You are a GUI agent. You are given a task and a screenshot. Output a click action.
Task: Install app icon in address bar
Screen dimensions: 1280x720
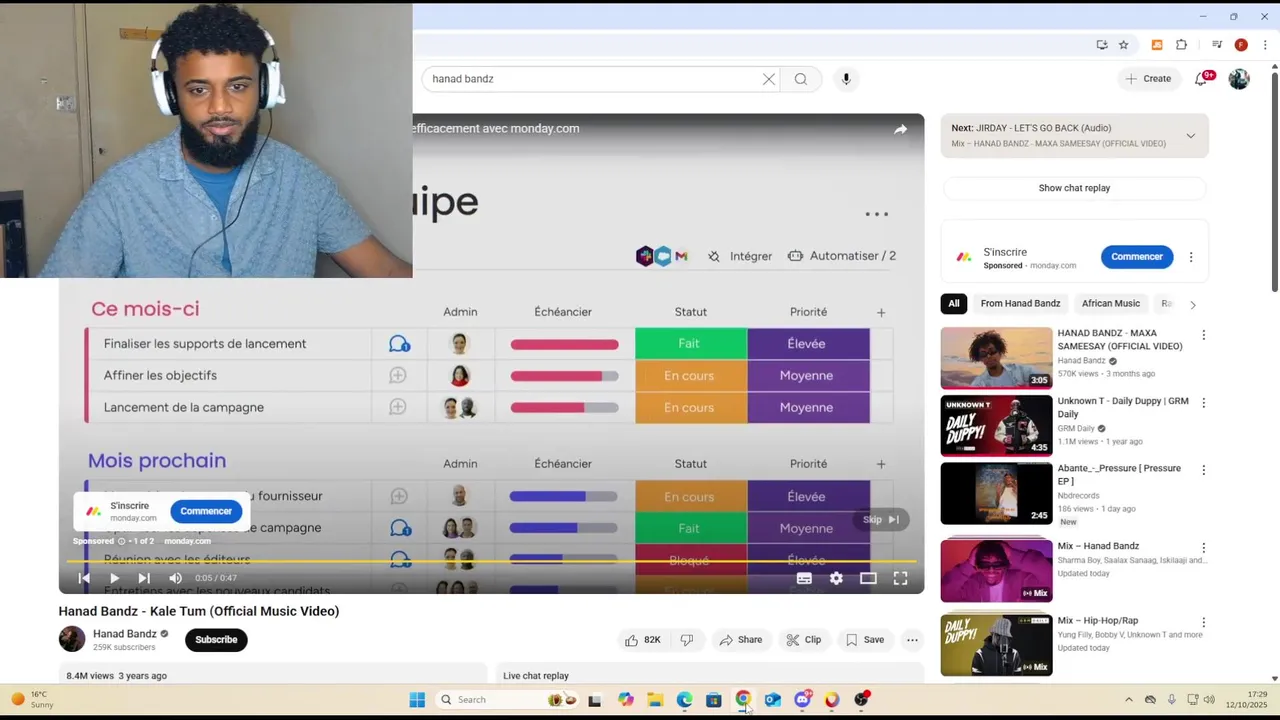click(x=1102, y=45)
